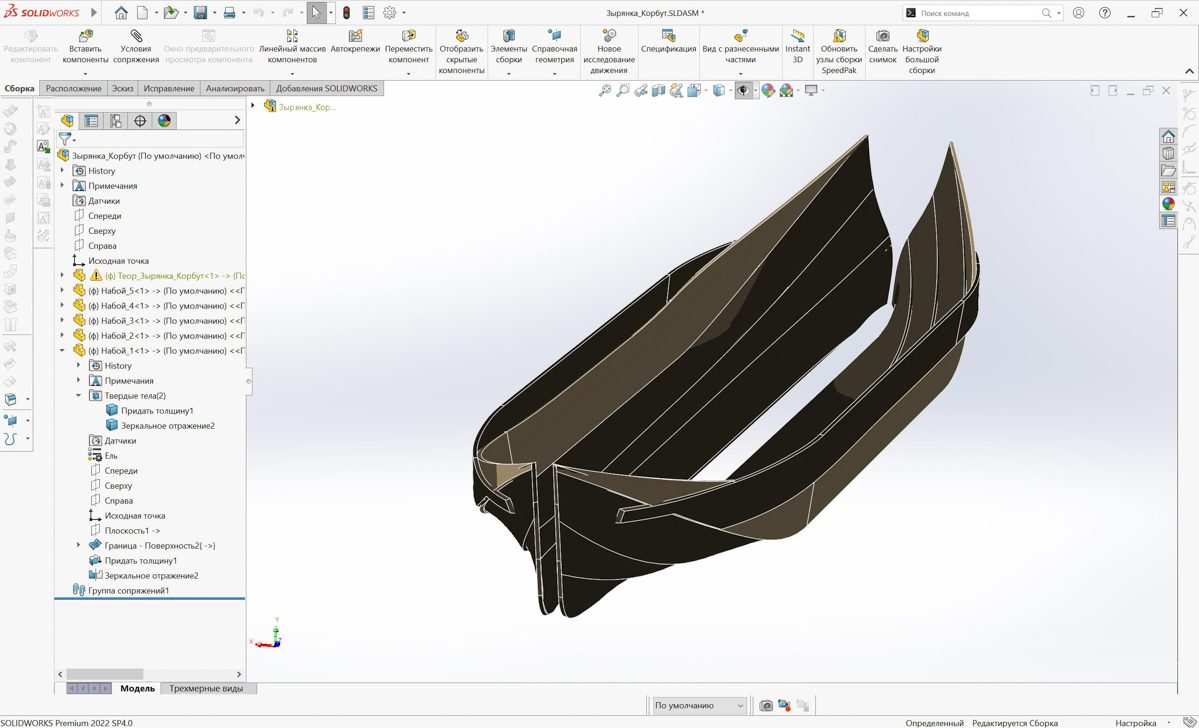Click Zoom to Fit magnifier icon
The height and width of the screenshot is (728, 1199).
click(x=605, y=91)
